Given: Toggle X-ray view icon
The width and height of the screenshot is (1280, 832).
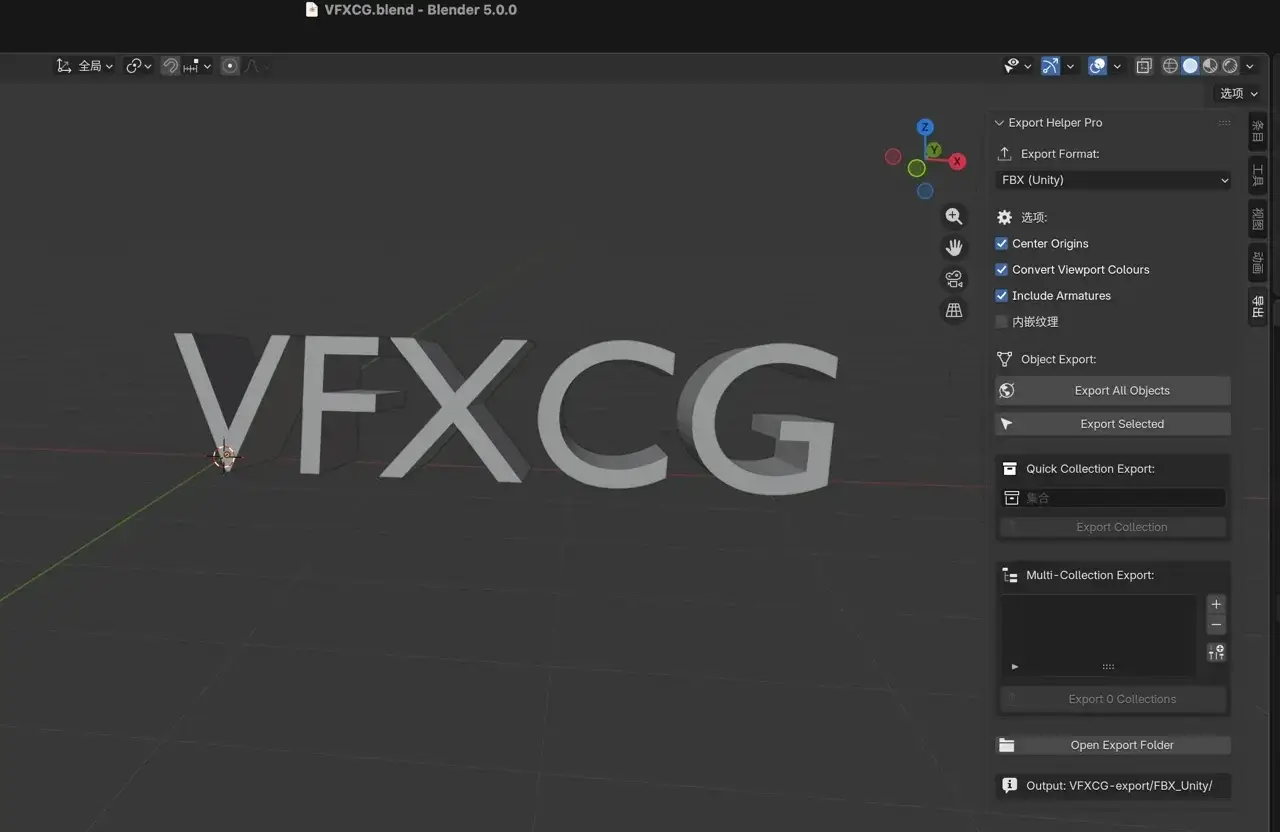Looking at the screenshot, I should click(1144, 66).
